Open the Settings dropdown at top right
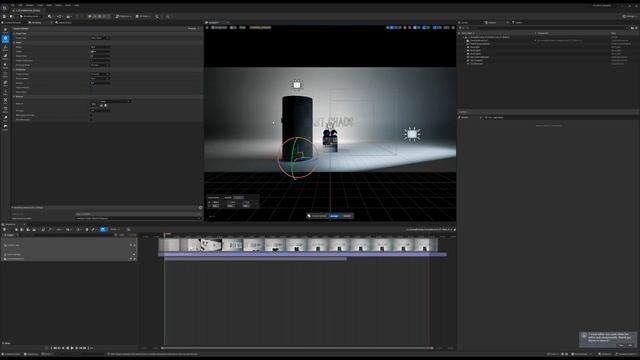This screenshot has width=640, height=360. [629, 16]
